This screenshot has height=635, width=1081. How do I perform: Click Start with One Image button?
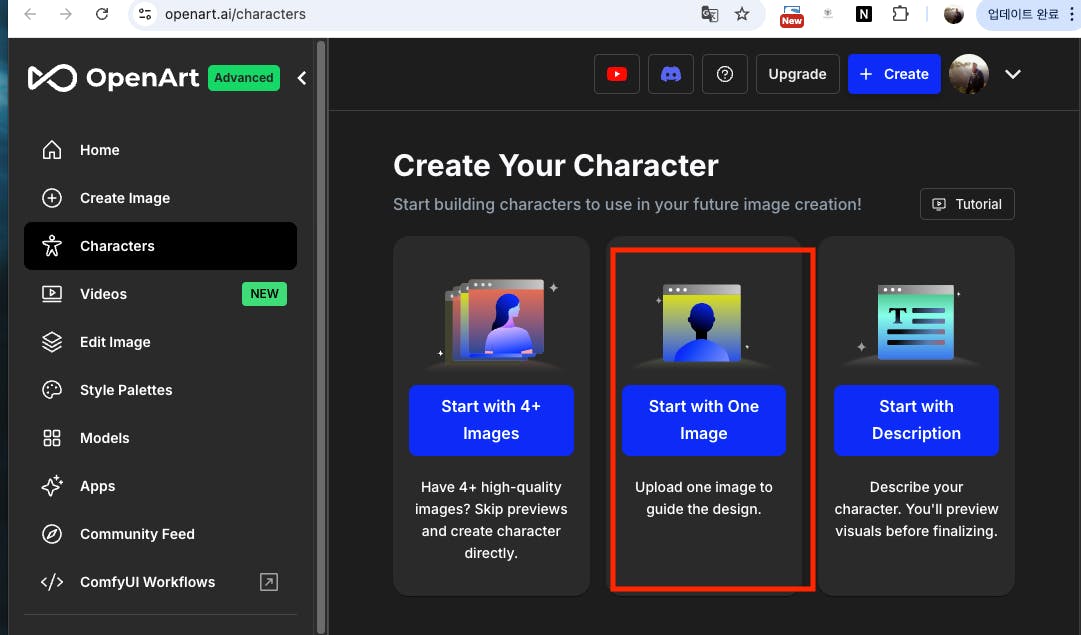[x=703, y=420]
